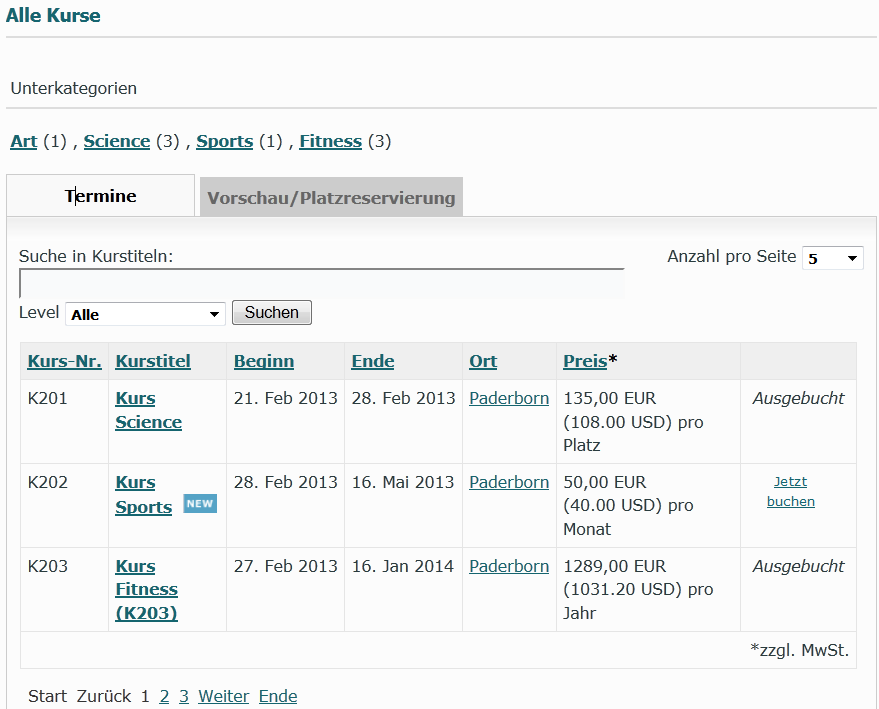Sort the table by Kurs-Nr. column

[65, 361]
